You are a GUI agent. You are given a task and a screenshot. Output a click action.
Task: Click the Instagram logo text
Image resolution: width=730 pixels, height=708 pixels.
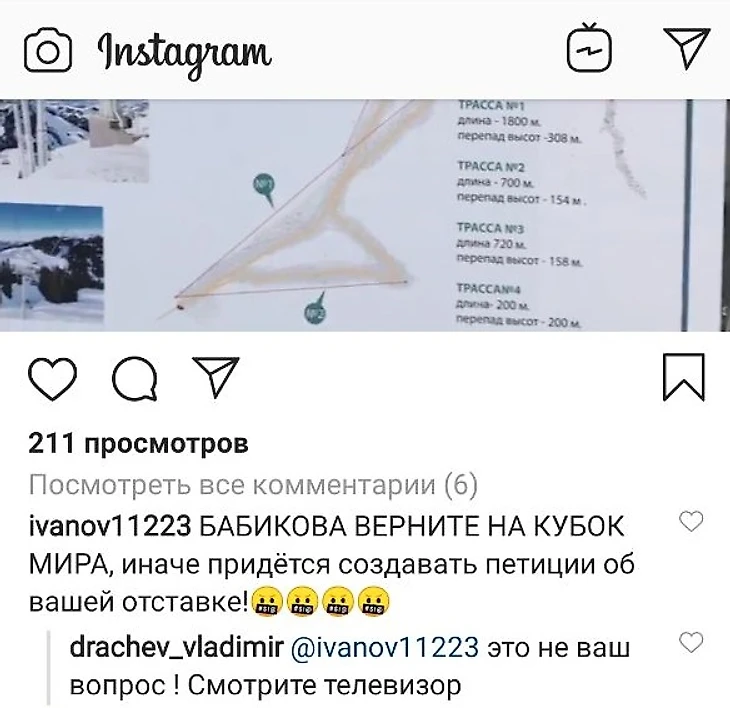tap(184, 54)
